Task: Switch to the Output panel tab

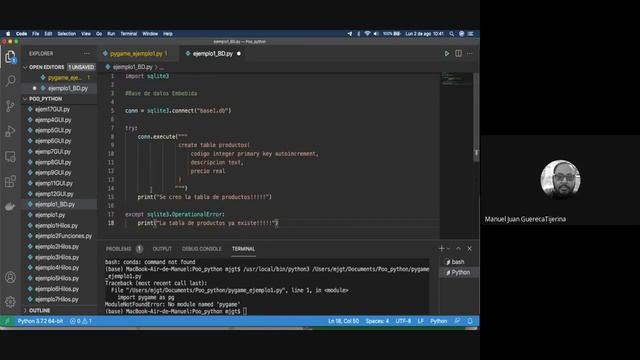Action: pyautogui.click(x=162, y=249)
